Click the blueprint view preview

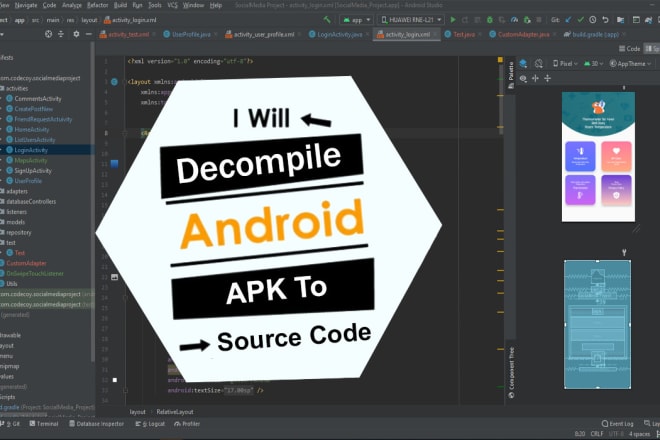597,324
